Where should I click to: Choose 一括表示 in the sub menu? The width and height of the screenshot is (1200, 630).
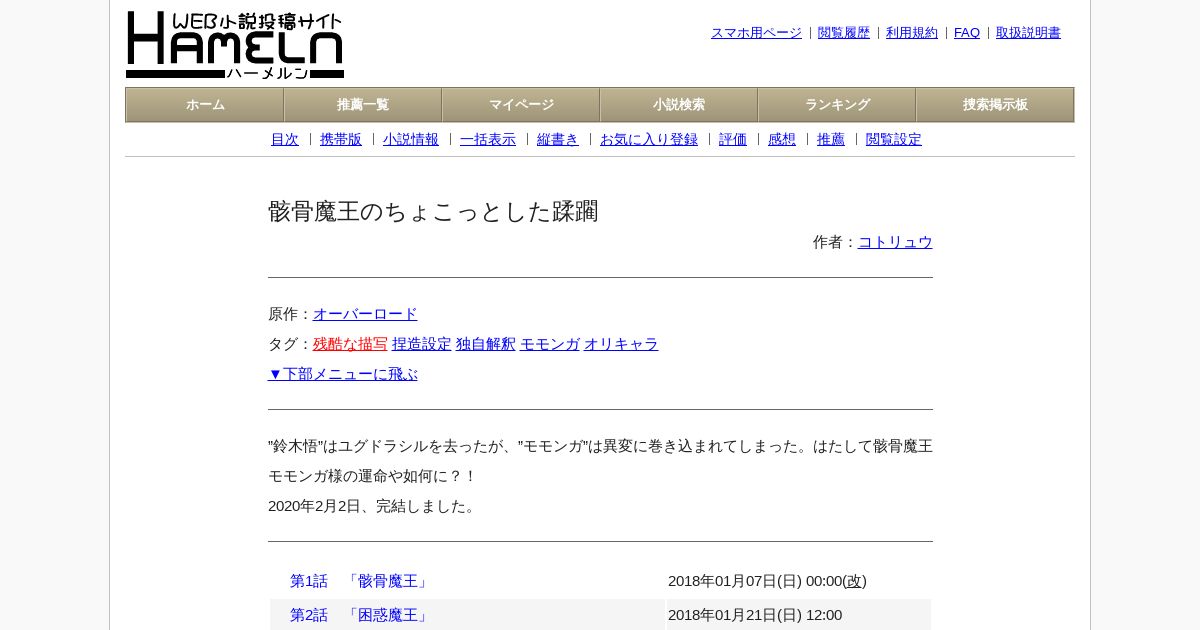click(488, 140)
